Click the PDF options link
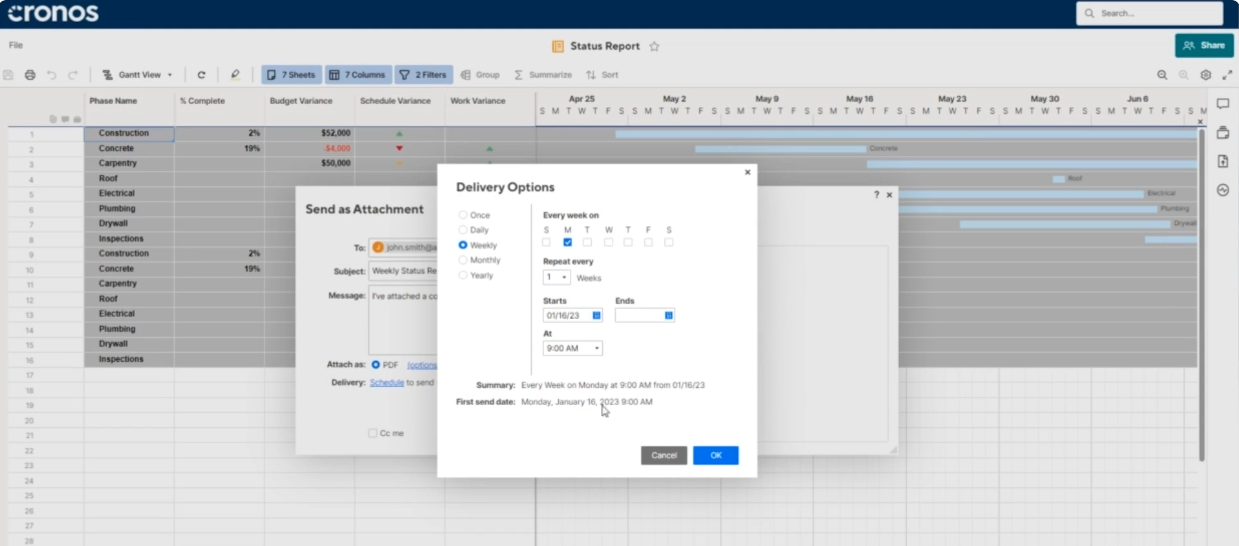 click(x=422, y=365)
